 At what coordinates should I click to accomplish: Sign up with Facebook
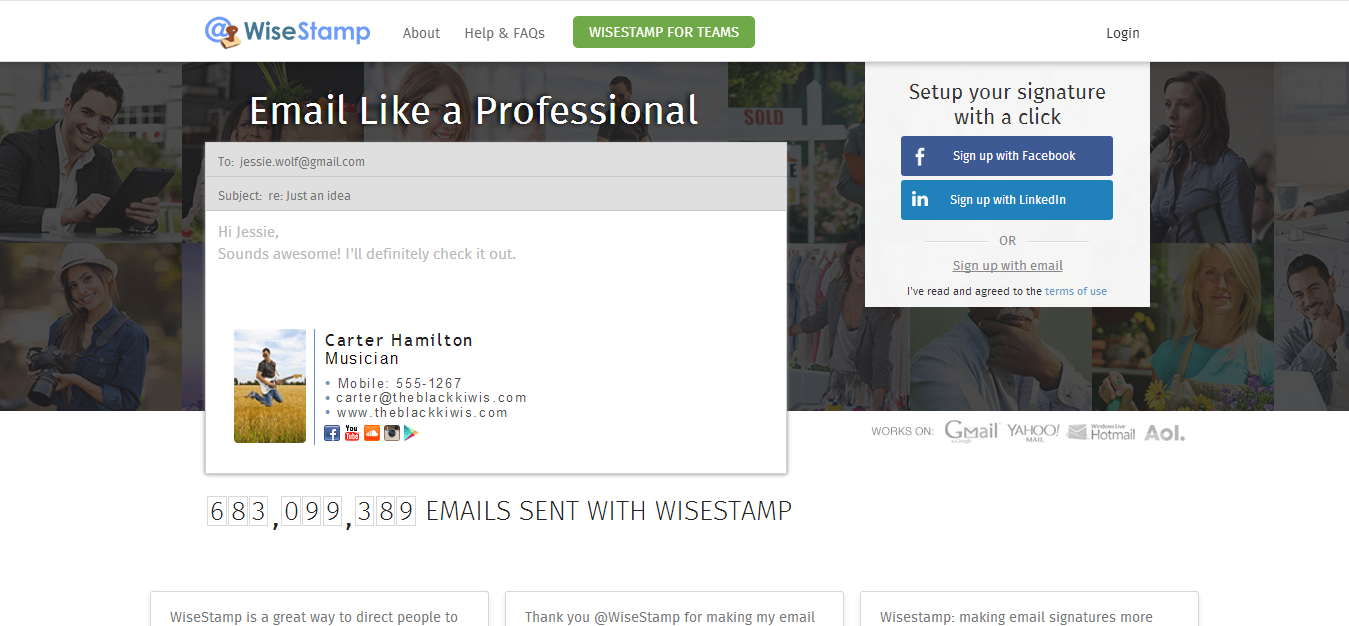1007,156
